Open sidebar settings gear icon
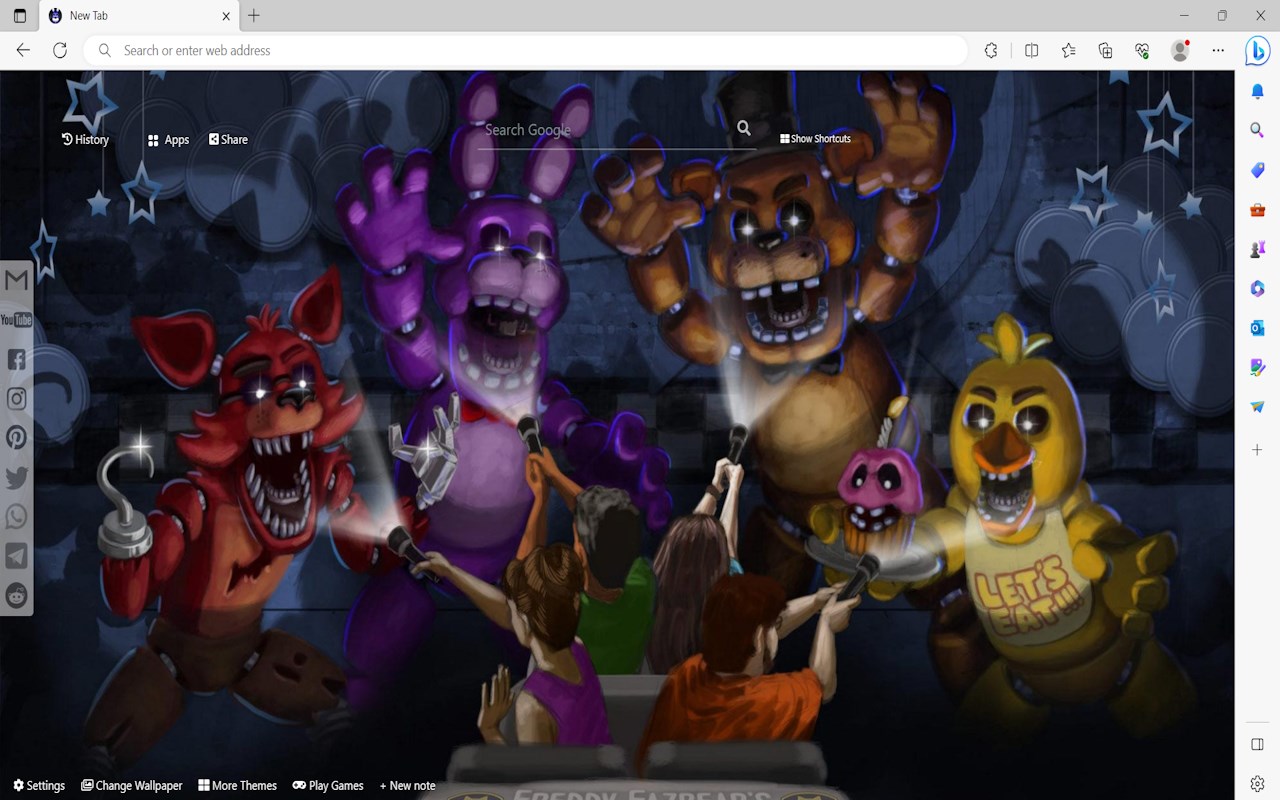Screen dimensions: 1280x800 coord(1258,783)
